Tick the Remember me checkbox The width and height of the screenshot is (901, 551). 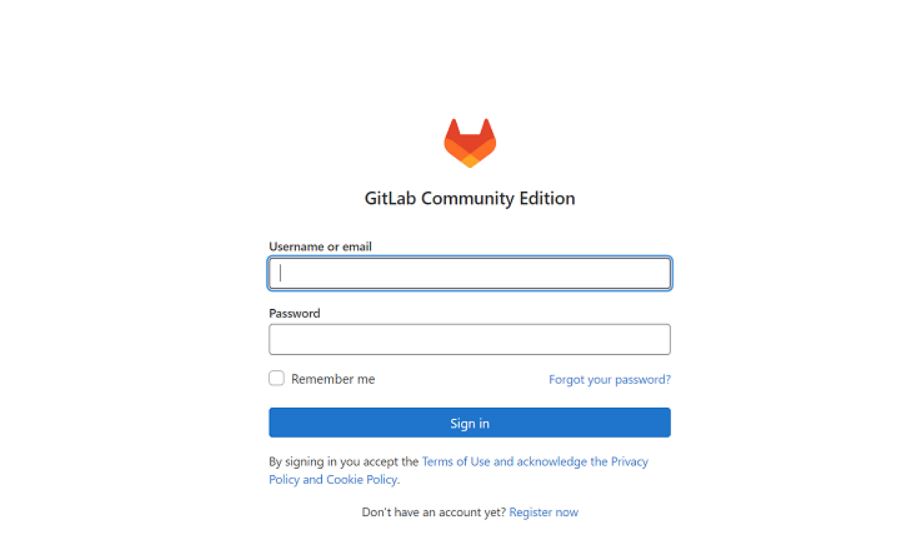276,378
